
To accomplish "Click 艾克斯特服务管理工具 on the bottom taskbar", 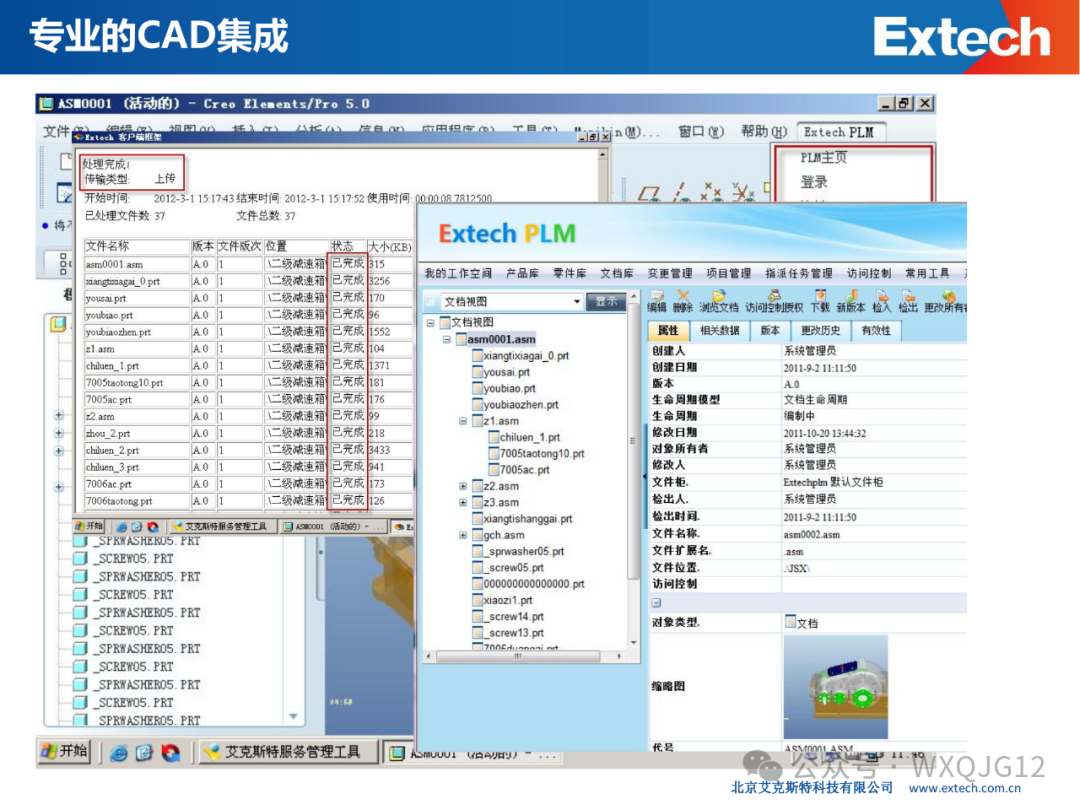I will pyautogui.click(x=290, y=751).
